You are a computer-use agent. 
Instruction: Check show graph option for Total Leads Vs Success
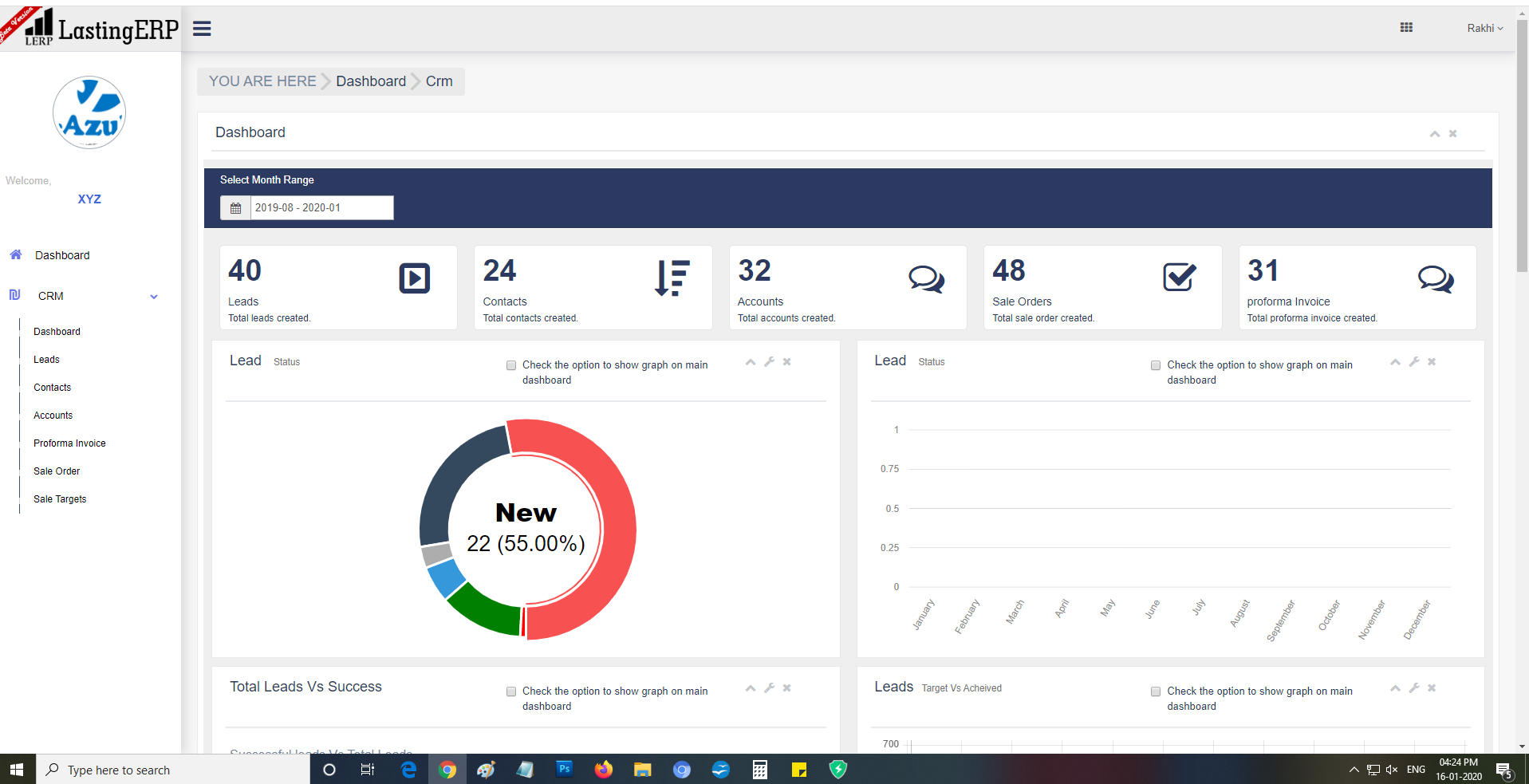click(511, 691)
